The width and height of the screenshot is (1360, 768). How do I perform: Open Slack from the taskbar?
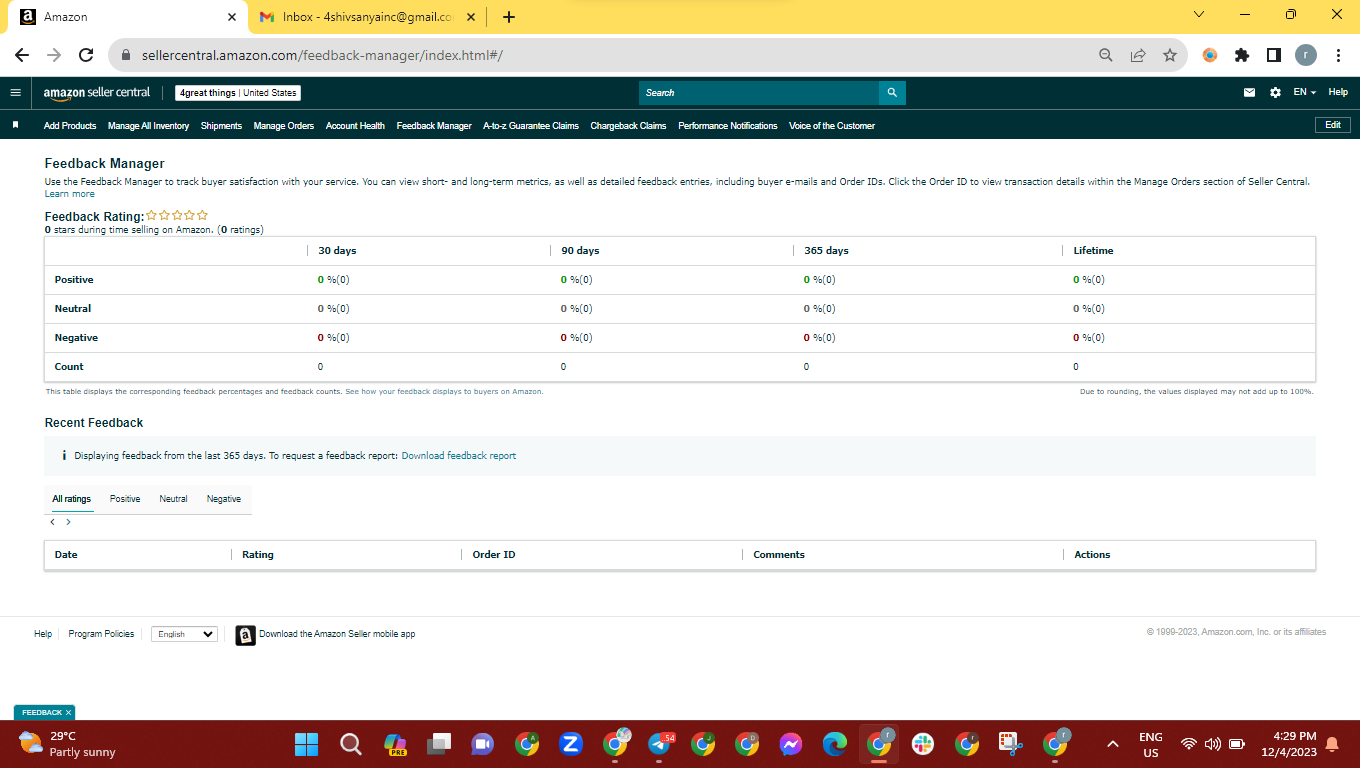point(922,744)
